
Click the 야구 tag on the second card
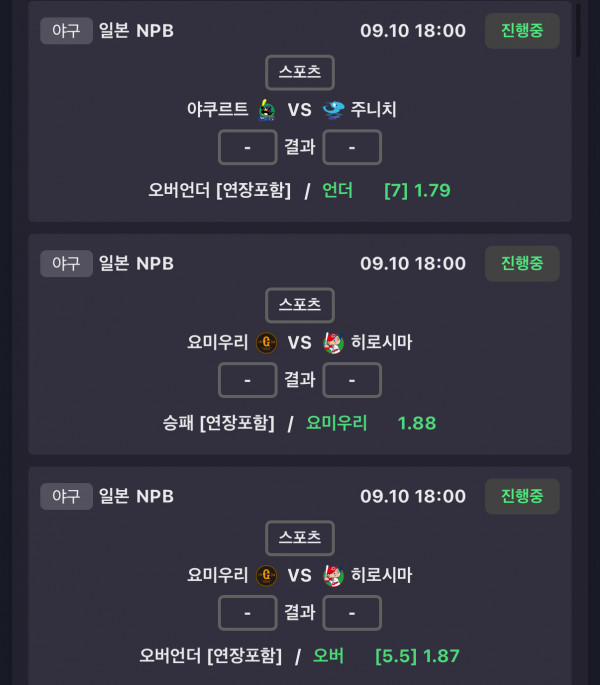click(x=66, y=263)
